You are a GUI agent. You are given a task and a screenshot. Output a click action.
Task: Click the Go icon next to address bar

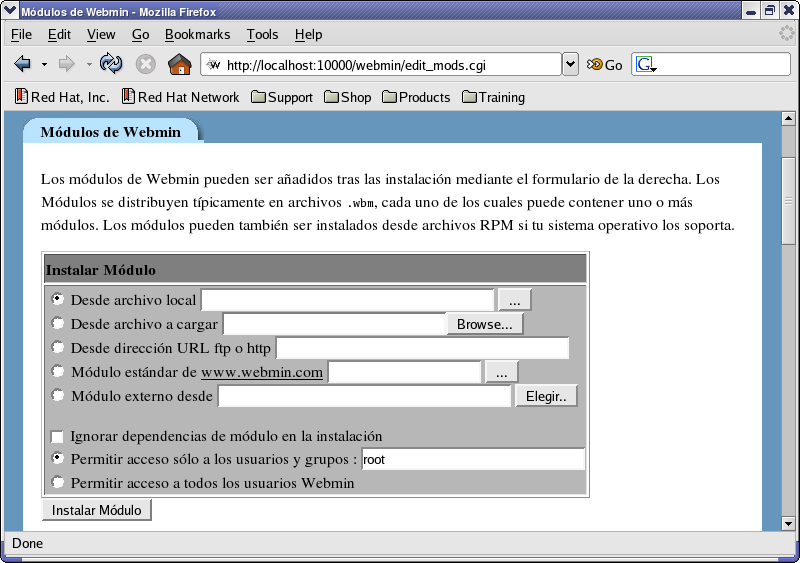(x=605, y=65)
